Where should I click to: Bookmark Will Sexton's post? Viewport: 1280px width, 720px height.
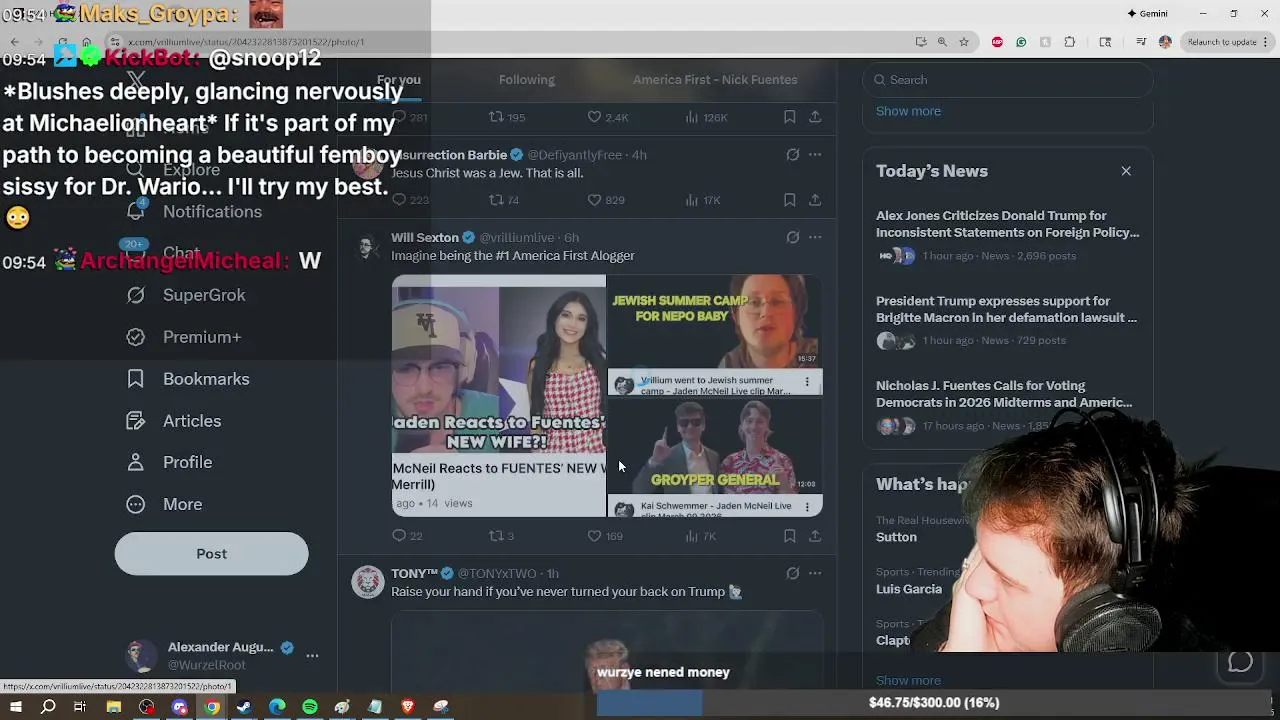pos(790,536)
